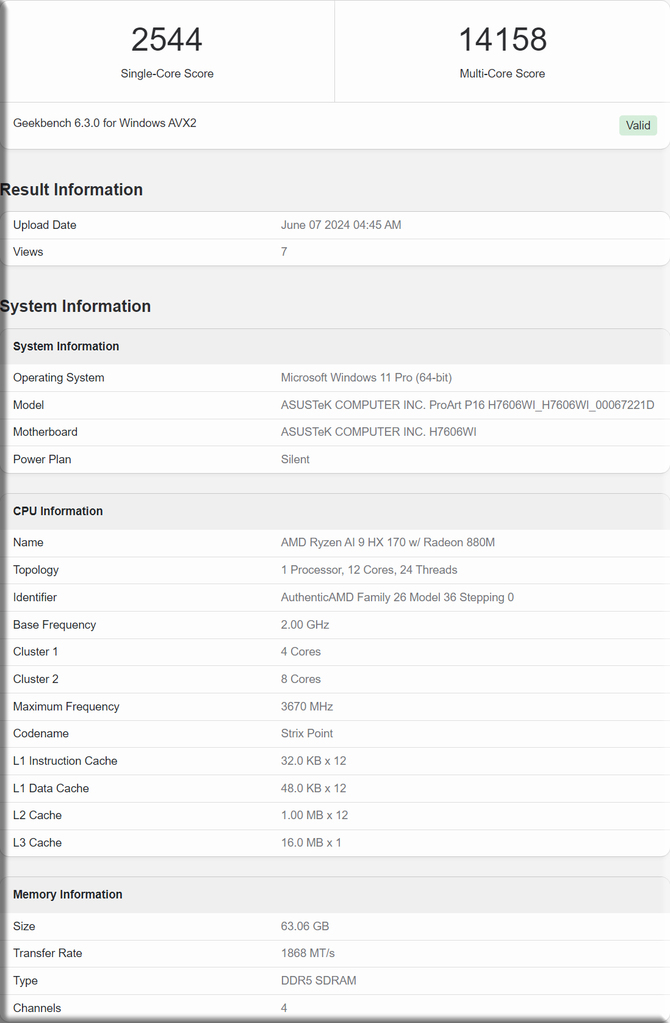Click the CPU Name label
Viewport: 670px width, 1023px height.
pyautogui.click(x=28, y=543)
